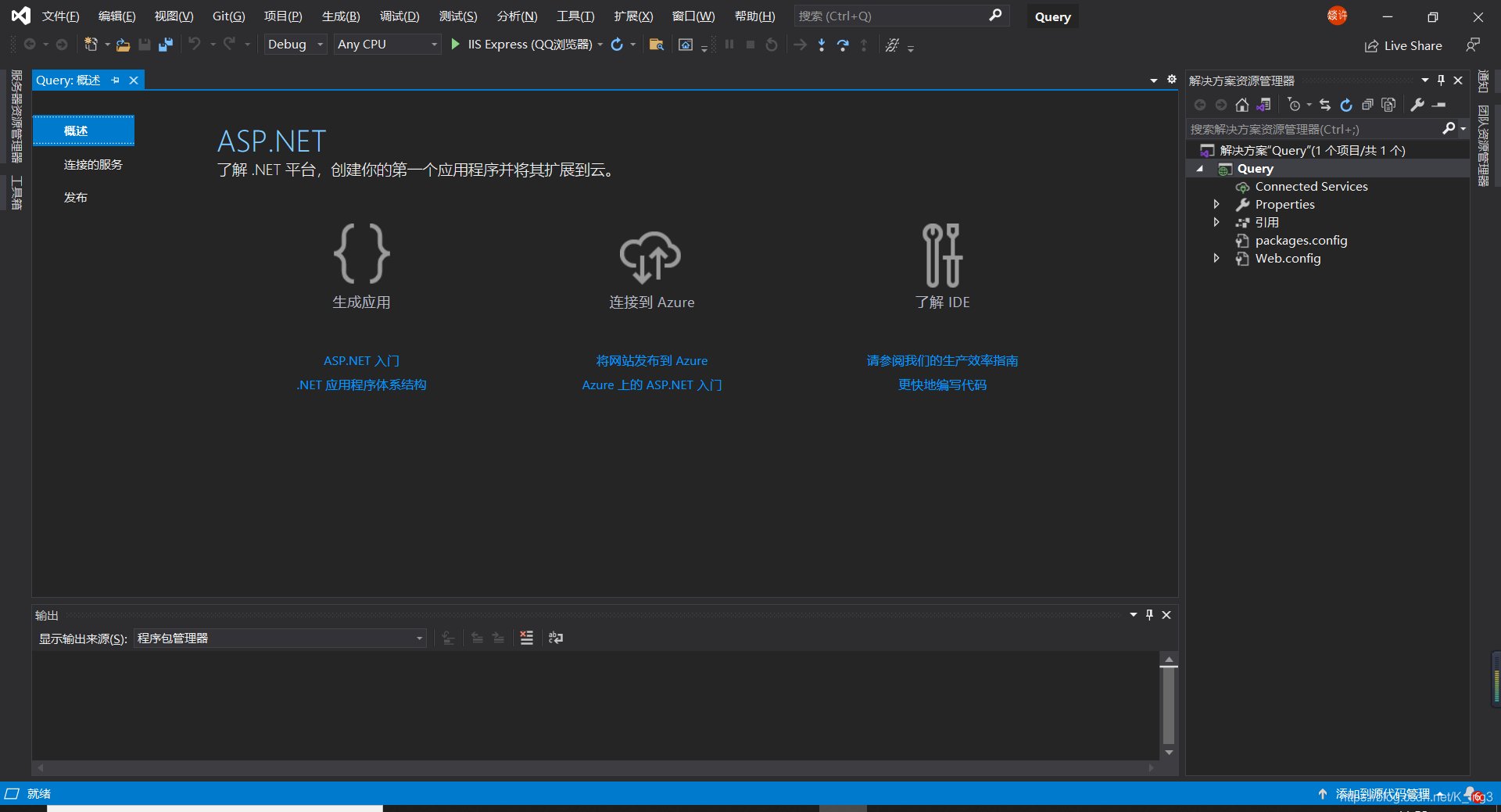Click the user account avatar icon

pyautogui.click(x=1337, y=16)
